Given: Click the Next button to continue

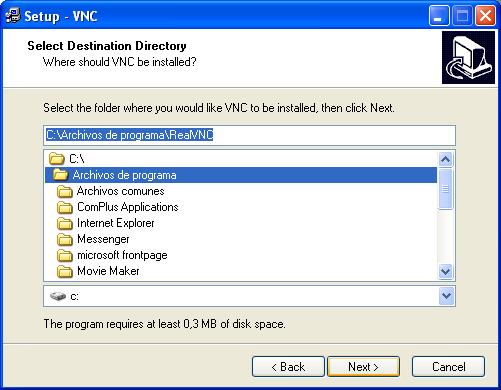Looking at the screenshot, I should (x=364, y=367).
